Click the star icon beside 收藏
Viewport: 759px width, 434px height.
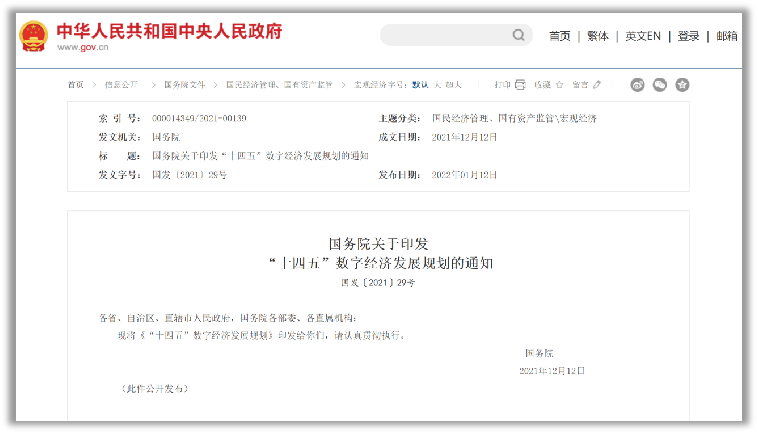(x=560, y=85)
